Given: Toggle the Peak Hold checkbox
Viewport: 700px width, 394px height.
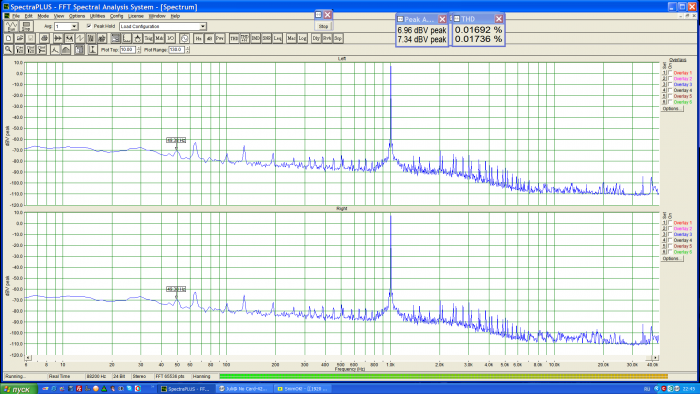Looking at the screenshot, I should click(89, 26).
